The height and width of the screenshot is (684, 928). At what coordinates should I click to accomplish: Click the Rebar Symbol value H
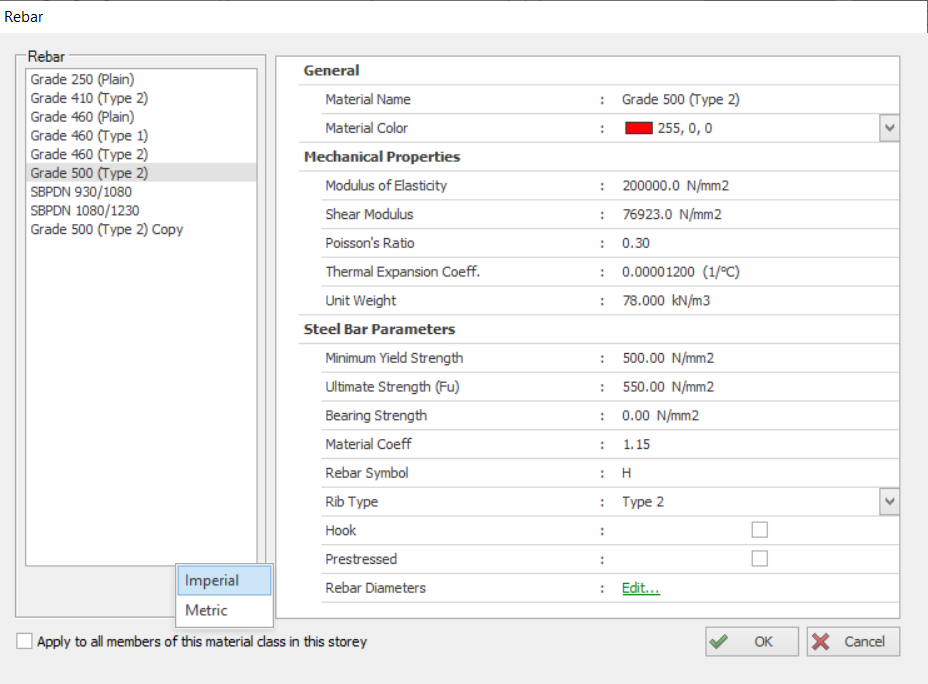627,473
